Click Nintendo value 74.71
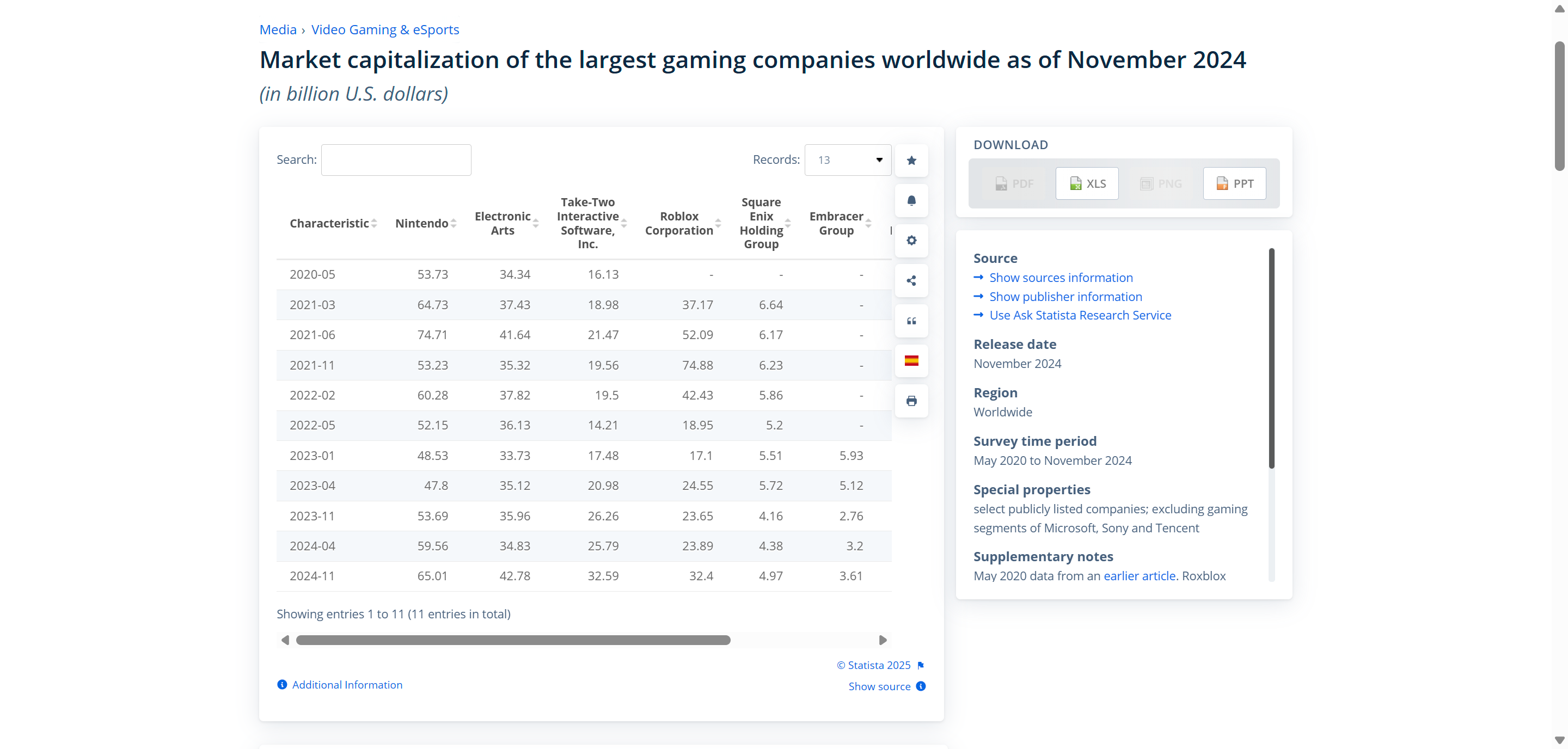This screenshot has height=749, width=1568. click(x=432, y=335)
